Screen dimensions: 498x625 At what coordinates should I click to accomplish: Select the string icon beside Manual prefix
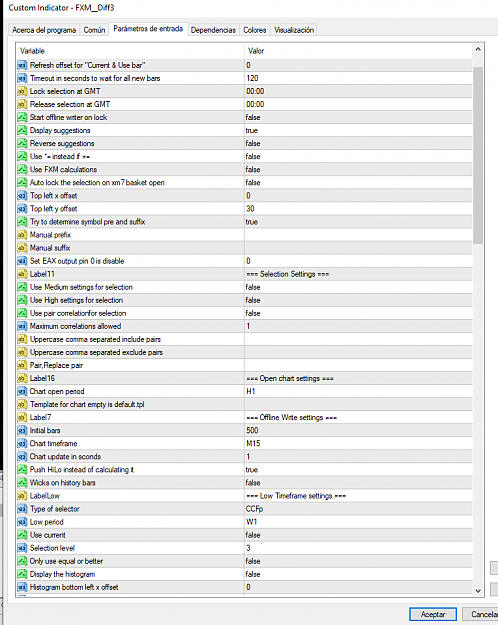point(22,235)
